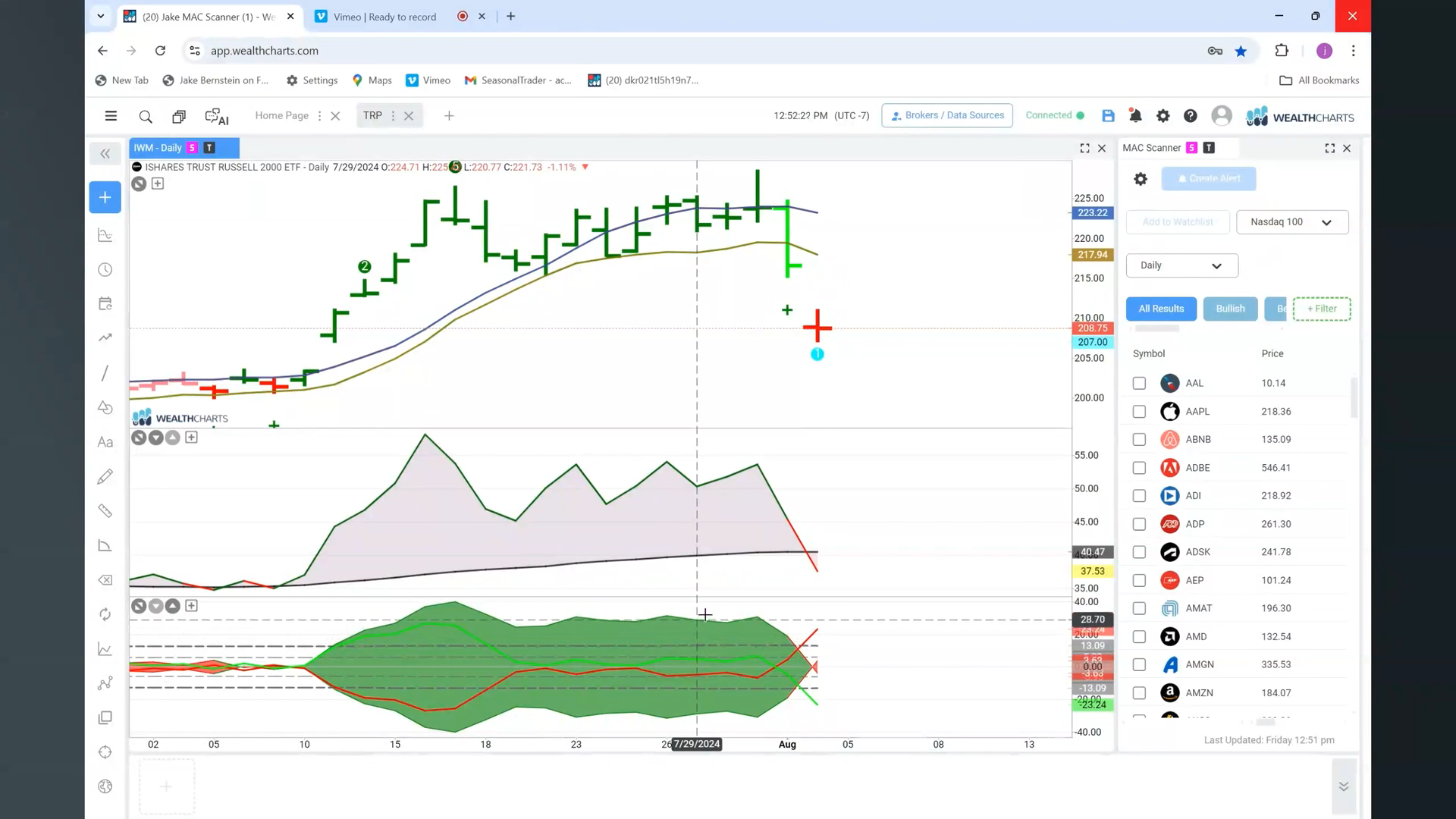Hide the middle oscillator pane indicator
Viewport: 1456px width, 819px height.
click(x=139, y=438)
